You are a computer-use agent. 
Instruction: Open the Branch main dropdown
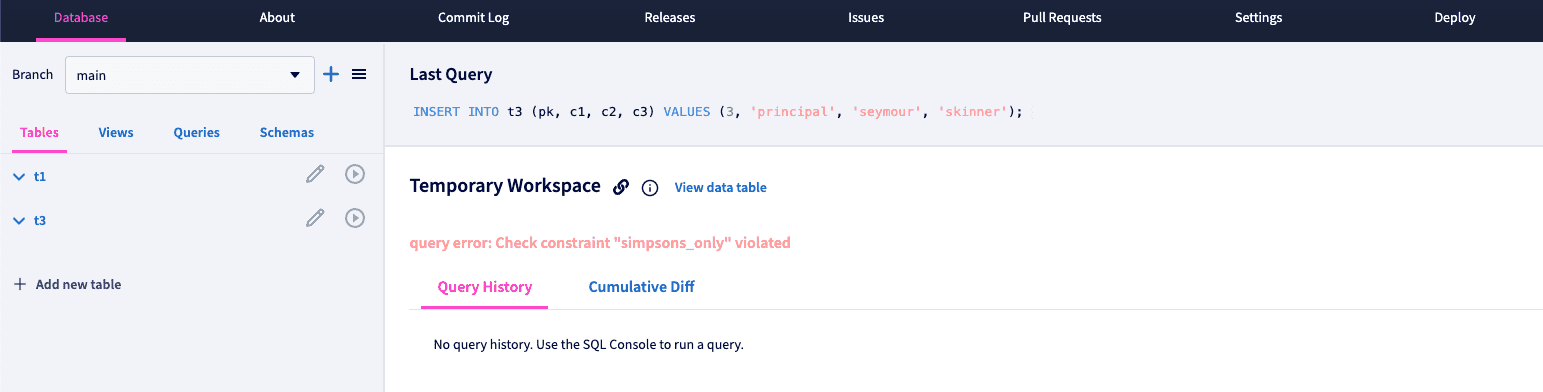(190, 75)
